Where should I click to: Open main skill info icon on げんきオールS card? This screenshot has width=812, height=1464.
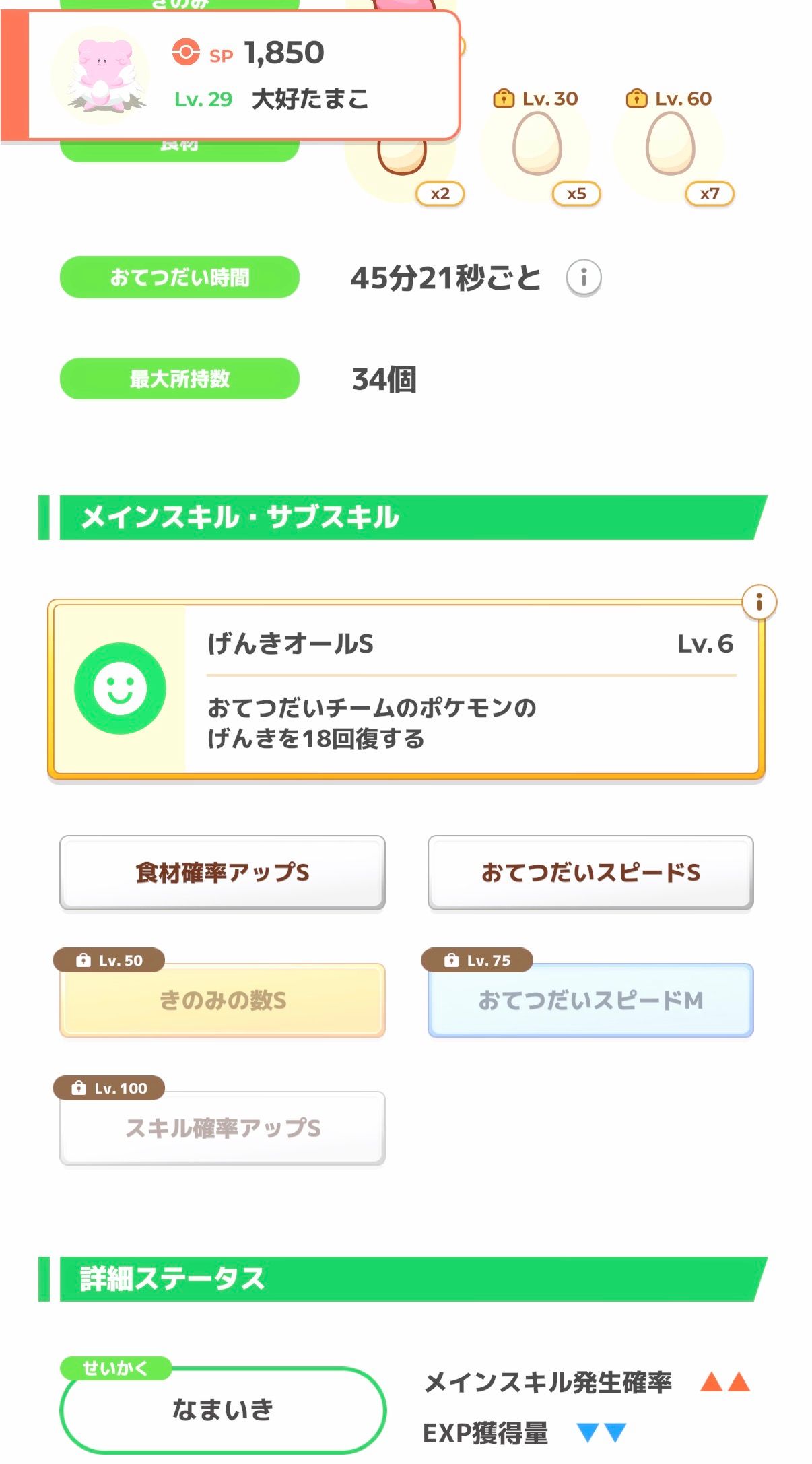(759, 602)
